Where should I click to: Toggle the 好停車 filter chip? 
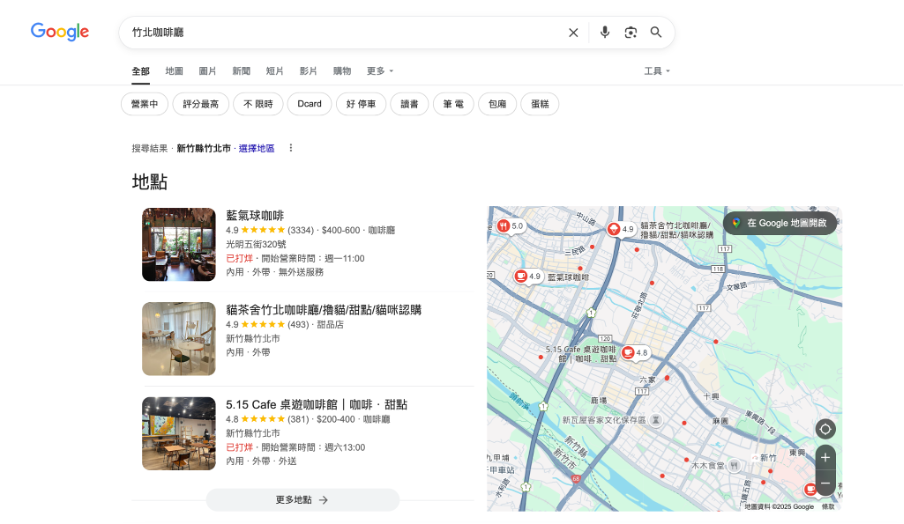pyautogui.click(x=361, y=104)
